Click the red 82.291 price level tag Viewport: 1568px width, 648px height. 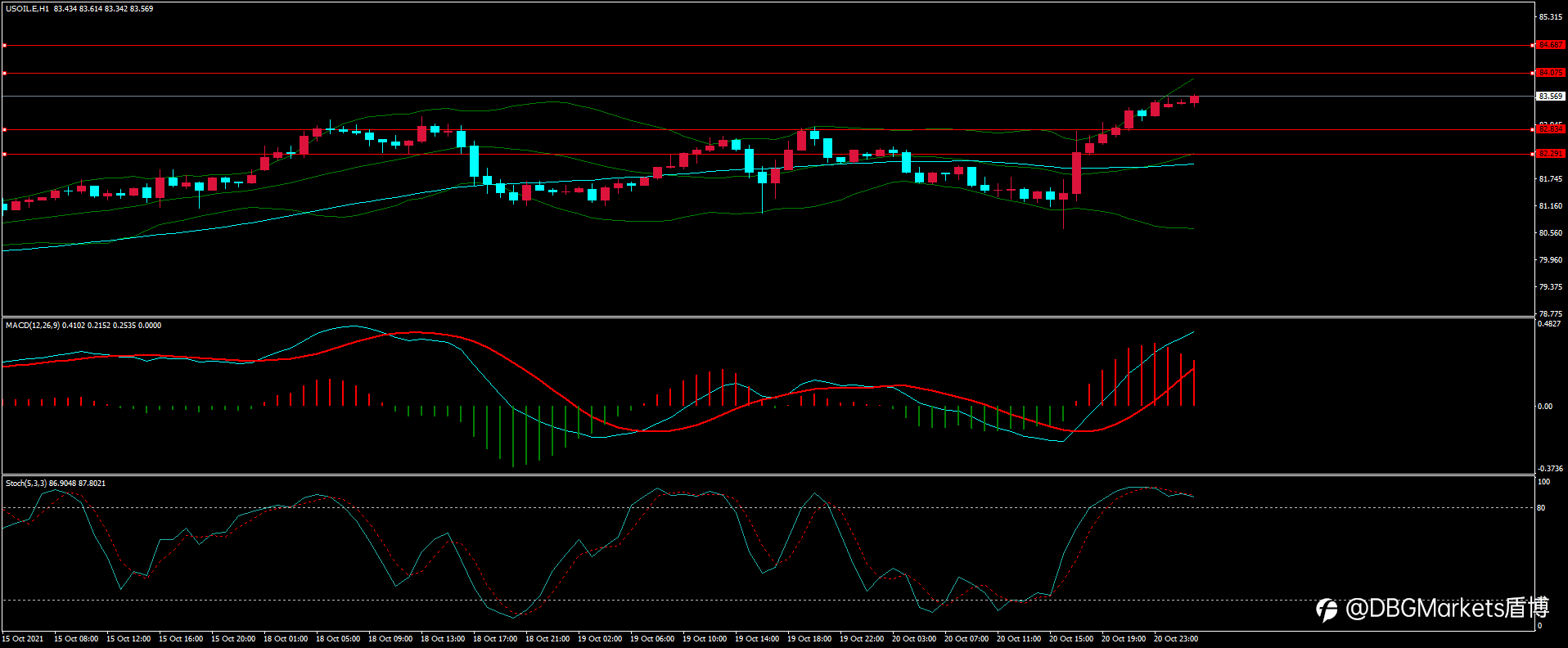tap(1551, 154)
